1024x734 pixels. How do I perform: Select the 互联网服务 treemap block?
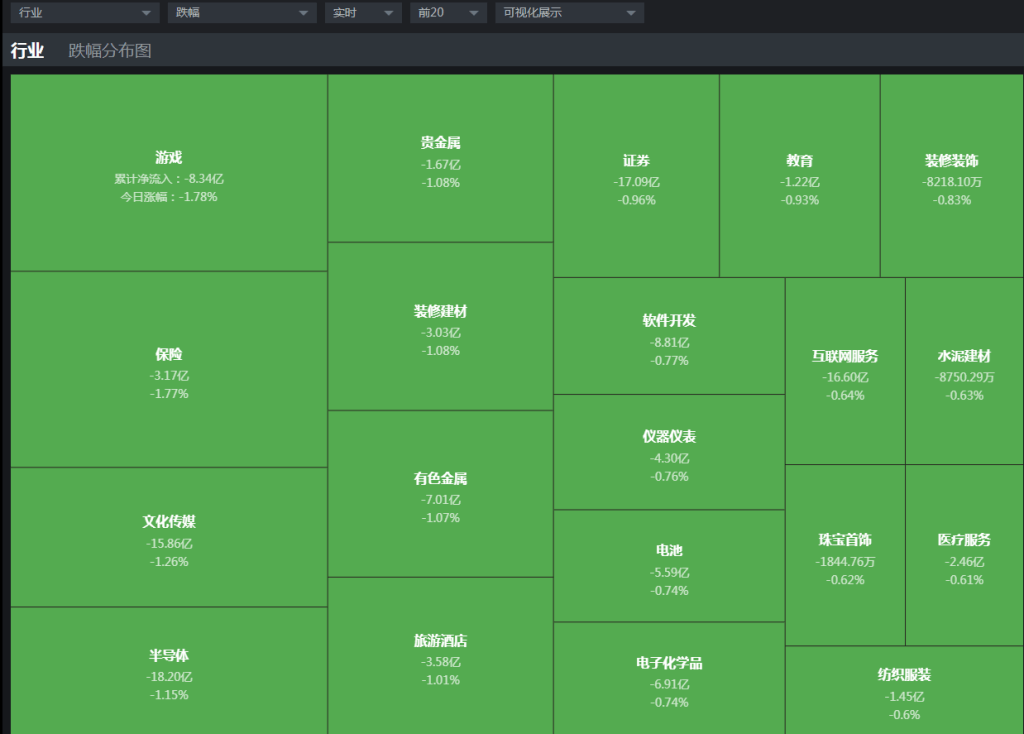(x=845, y=371)
